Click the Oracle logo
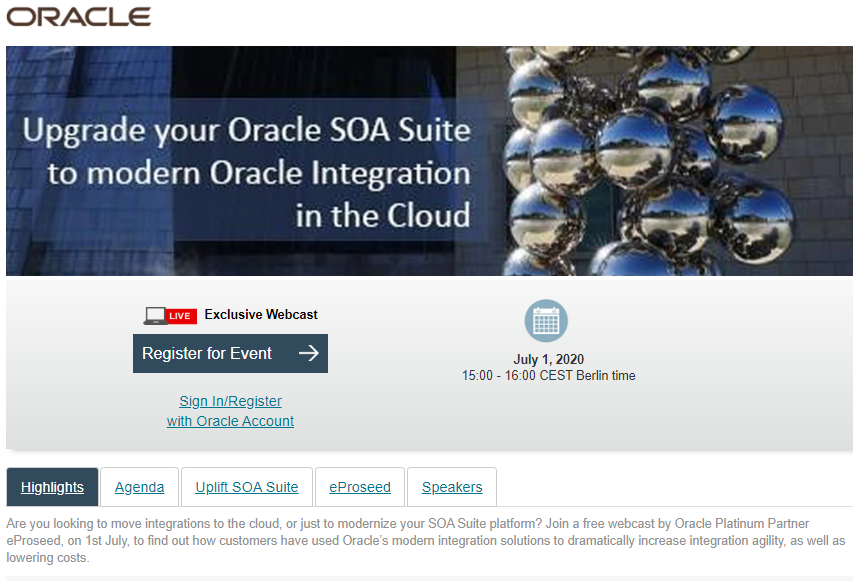Image resolution: width=853 pixels, height=581 pixels. click(x=78, y=17)
